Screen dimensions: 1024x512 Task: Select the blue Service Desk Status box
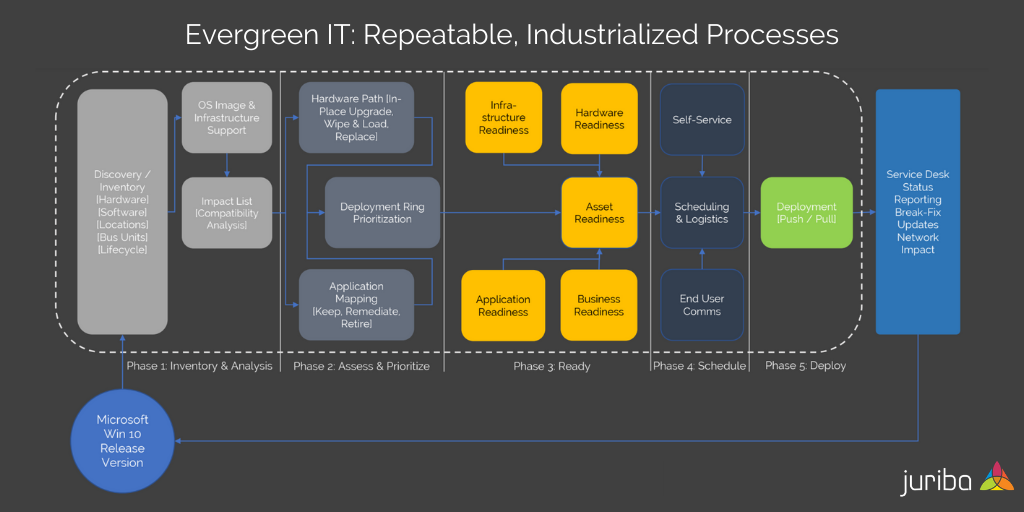[917, 212]
